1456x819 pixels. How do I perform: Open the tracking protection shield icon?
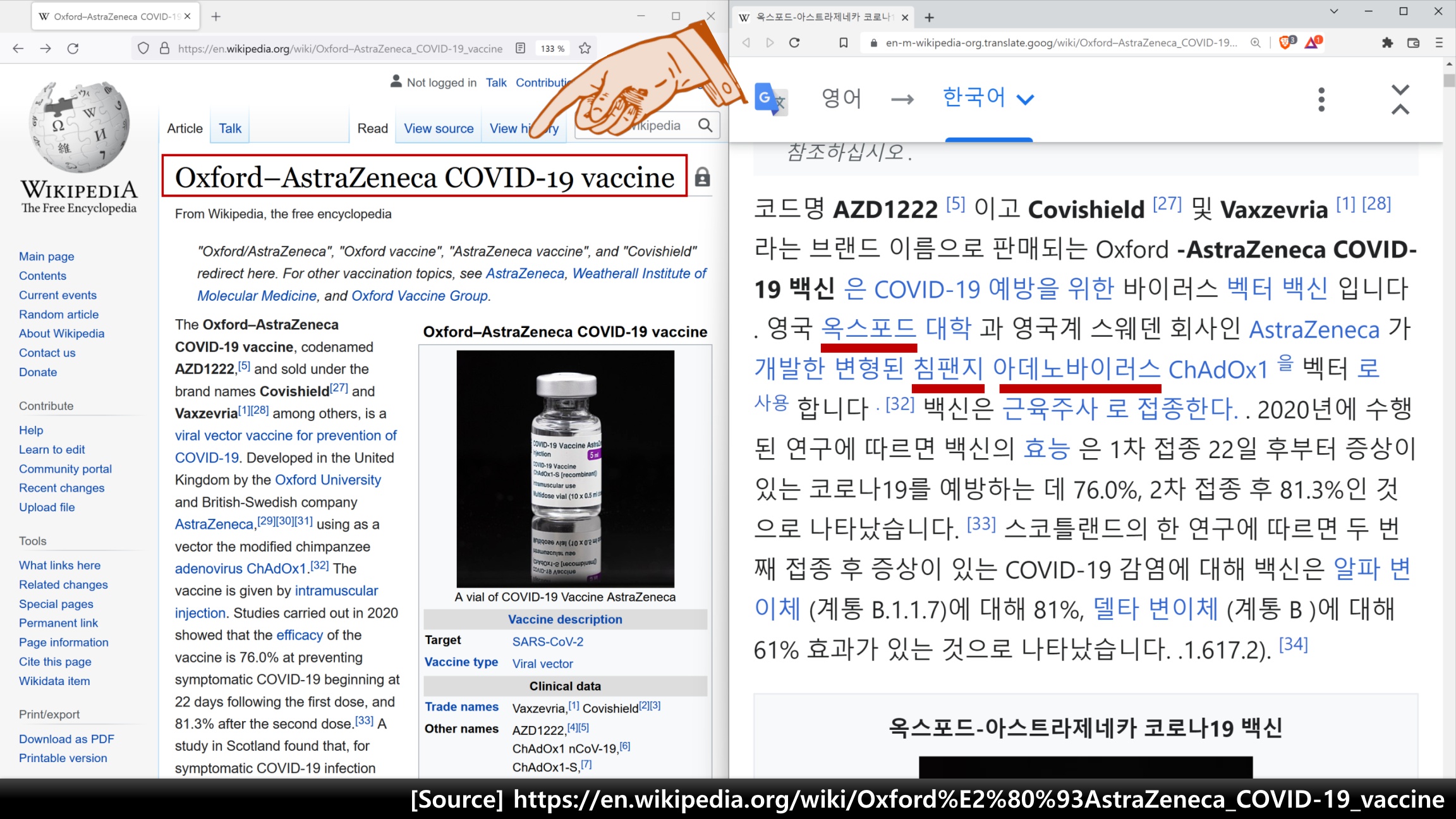[143, 48]
